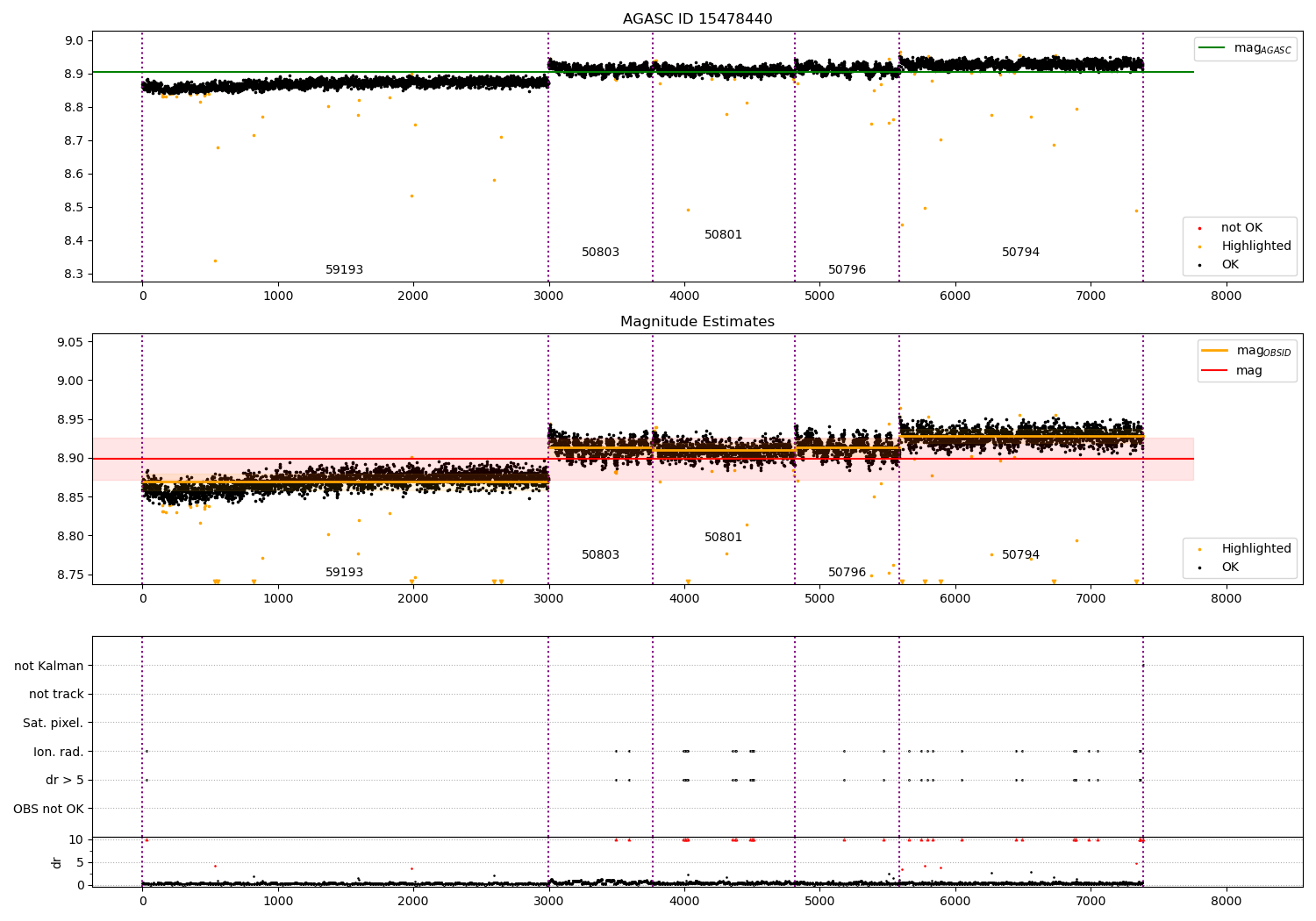Click obsid label 59193 in Magnitude Estimates plot
1316x921 pixels.
coord(344,573)
